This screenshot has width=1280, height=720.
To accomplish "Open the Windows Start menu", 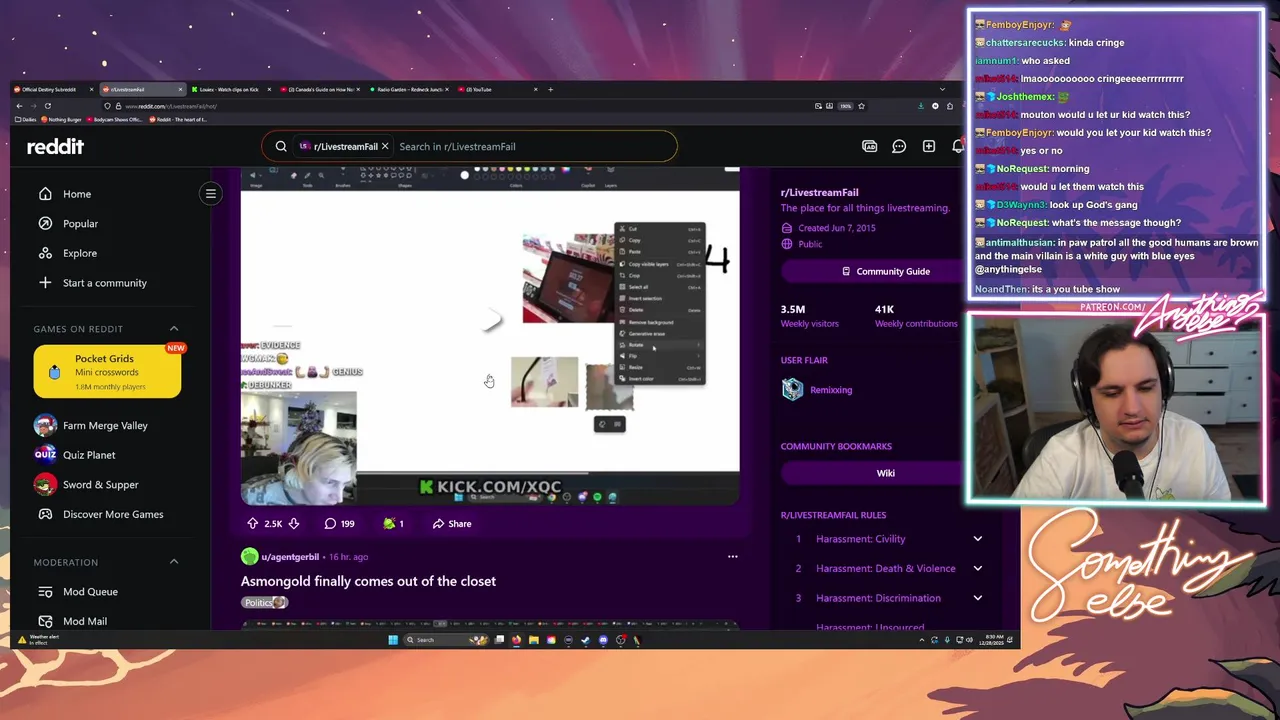I will (x=393, y=640).
